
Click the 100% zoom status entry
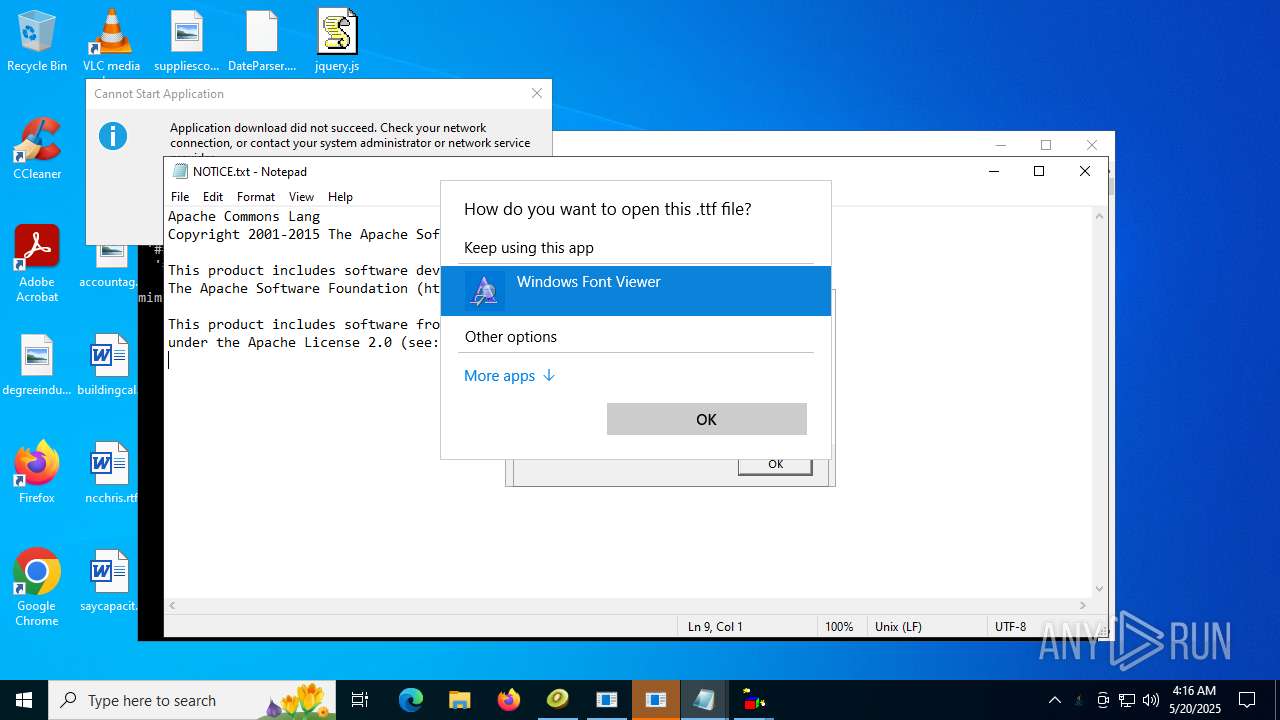tap(839, 627)
